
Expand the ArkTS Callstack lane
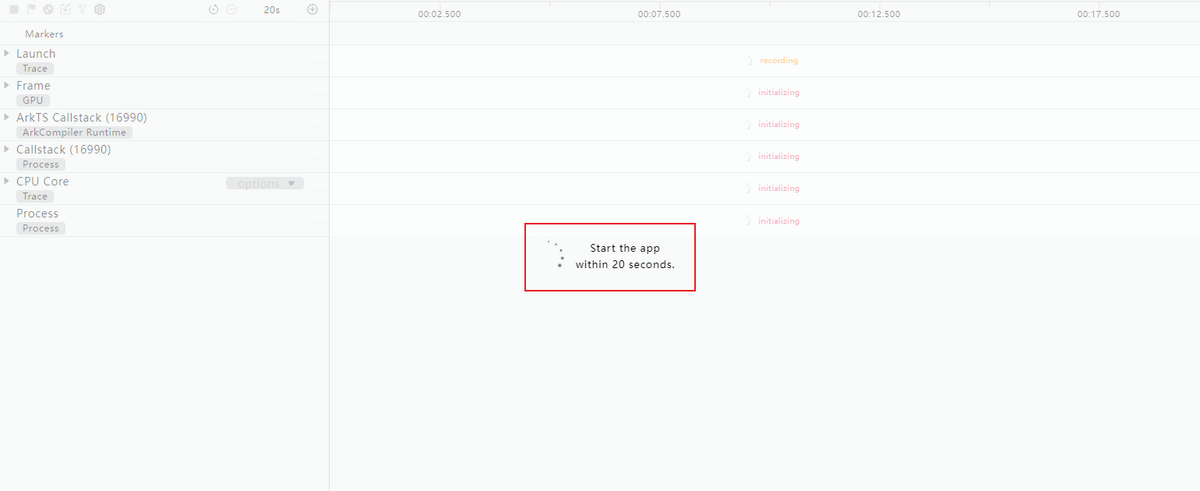tap(7, 117)
